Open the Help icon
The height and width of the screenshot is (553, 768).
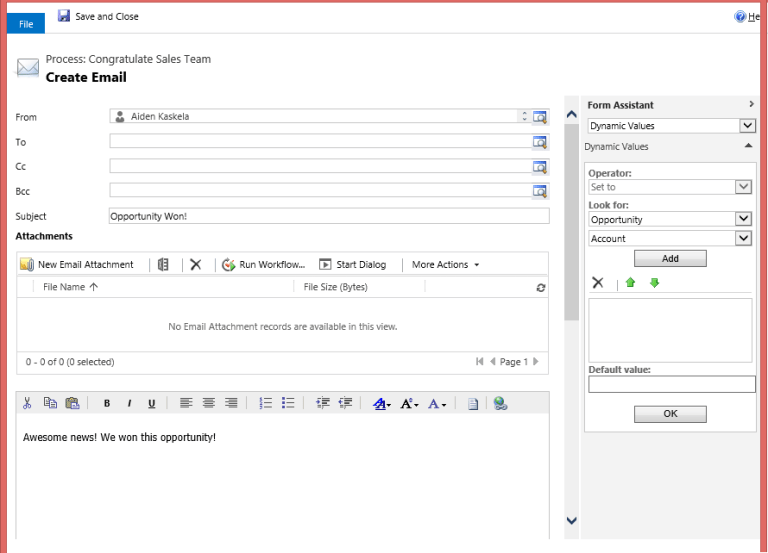(x=740, y=17)
